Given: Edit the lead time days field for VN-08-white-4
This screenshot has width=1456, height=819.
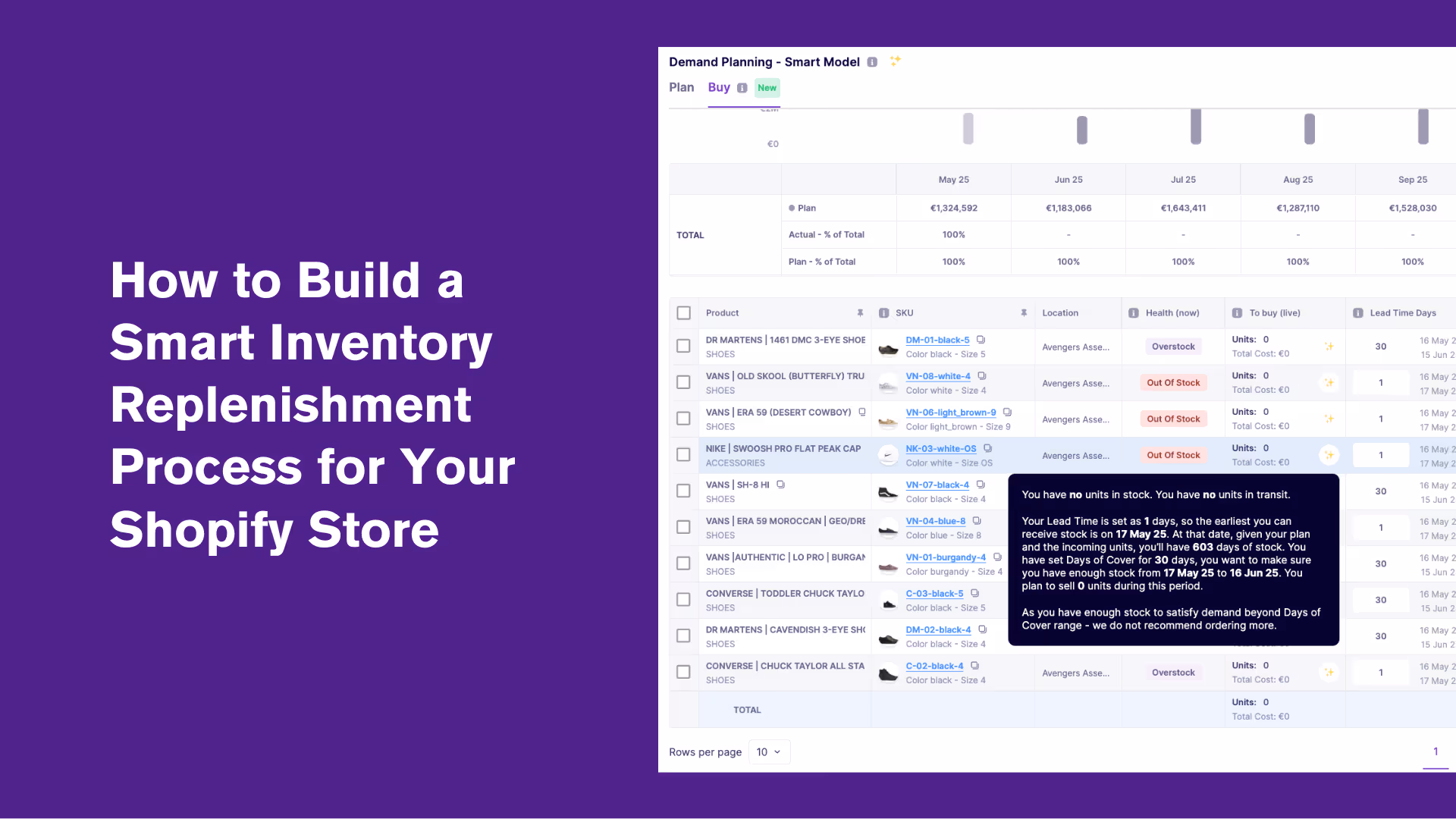Looking at the screenshot, I should (x=1380, y=383).
